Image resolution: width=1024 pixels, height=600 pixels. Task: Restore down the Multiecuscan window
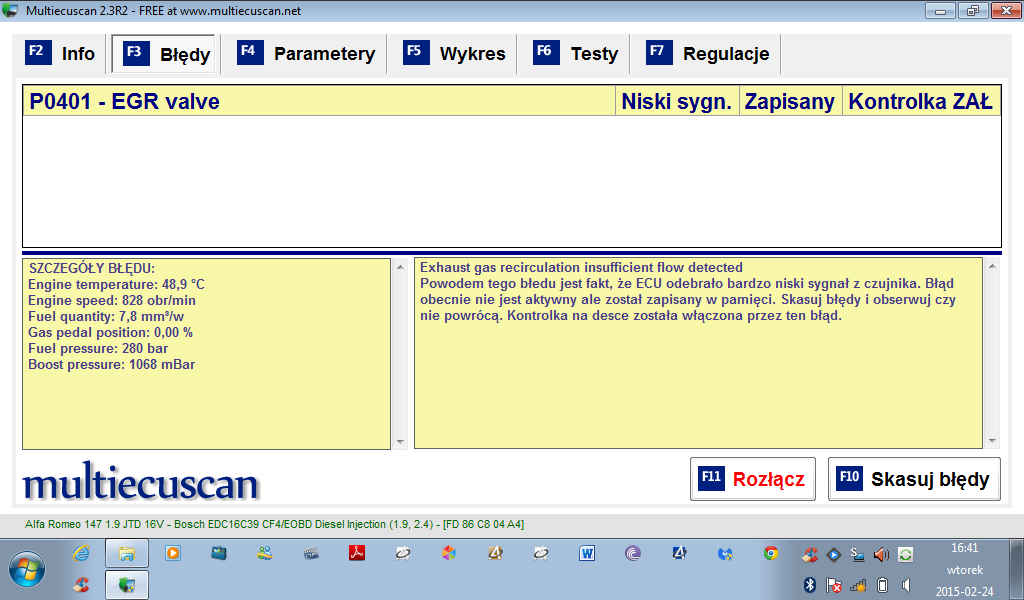pos(973,11)
